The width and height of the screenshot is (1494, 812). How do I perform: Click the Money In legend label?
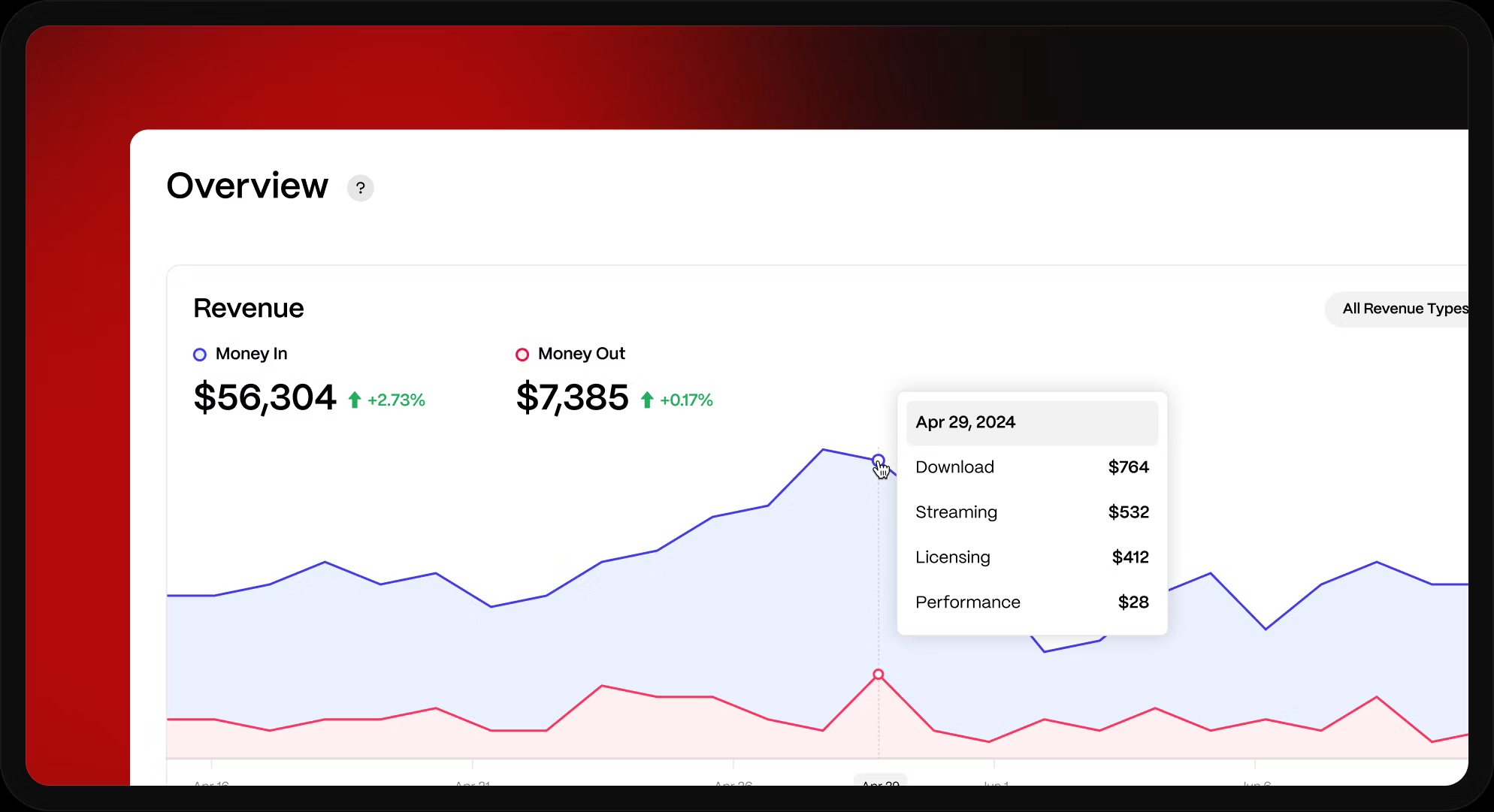click(251, 354)
